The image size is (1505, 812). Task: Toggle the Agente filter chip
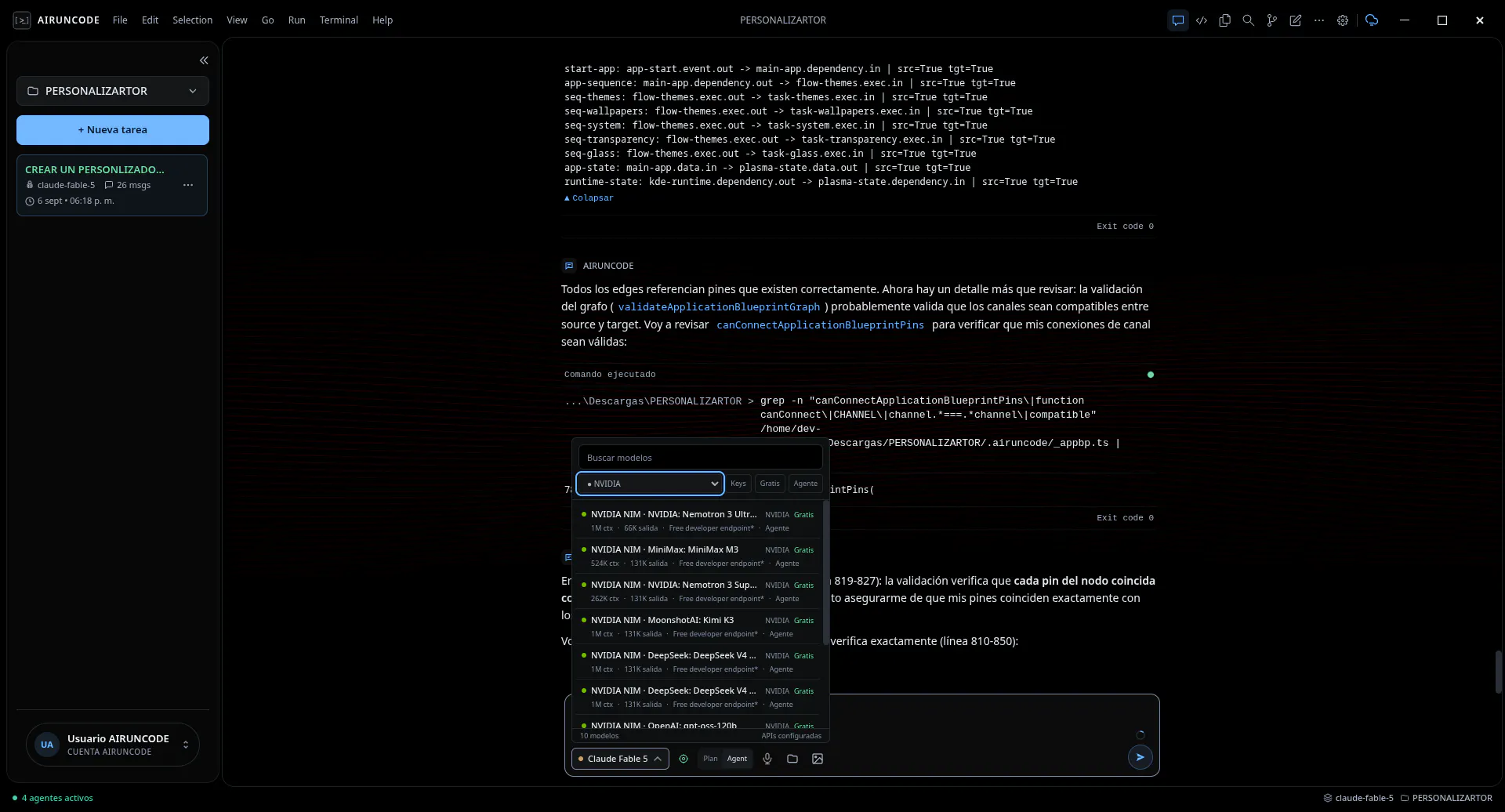pos(805,484)
